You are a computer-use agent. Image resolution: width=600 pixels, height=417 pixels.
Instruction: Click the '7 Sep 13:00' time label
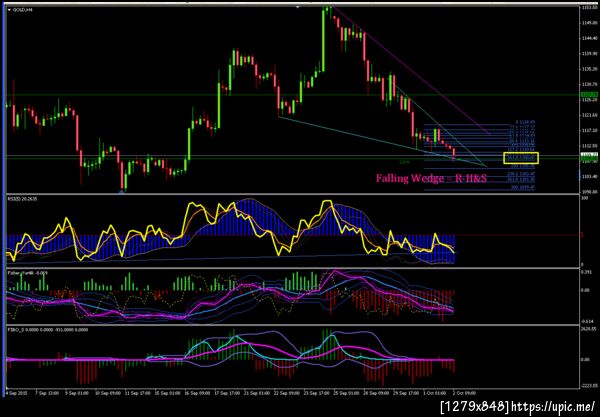pos(47,393)
